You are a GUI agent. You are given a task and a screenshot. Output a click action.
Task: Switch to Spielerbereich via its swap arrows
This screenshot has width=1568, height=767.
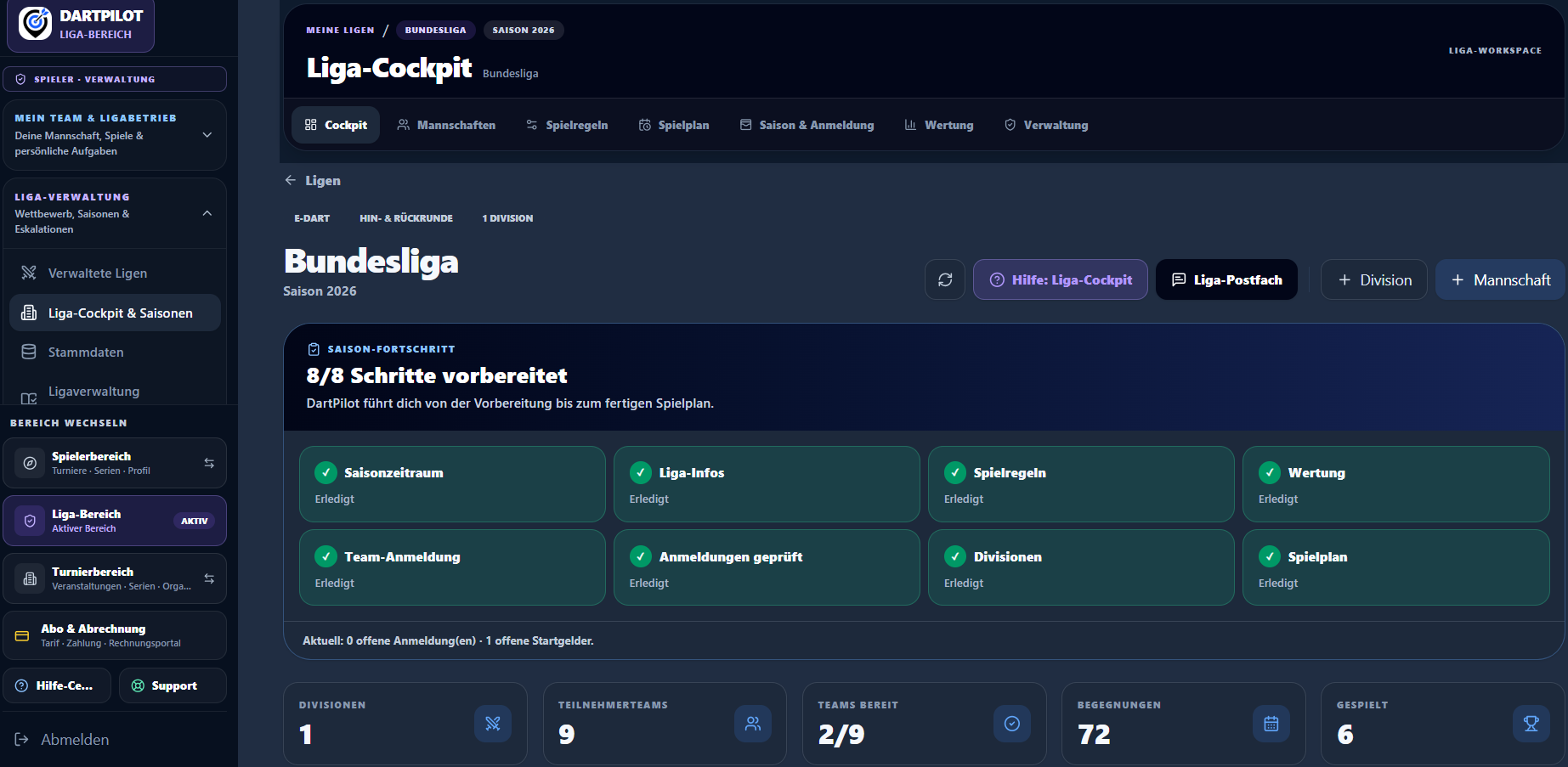(209, 463)
